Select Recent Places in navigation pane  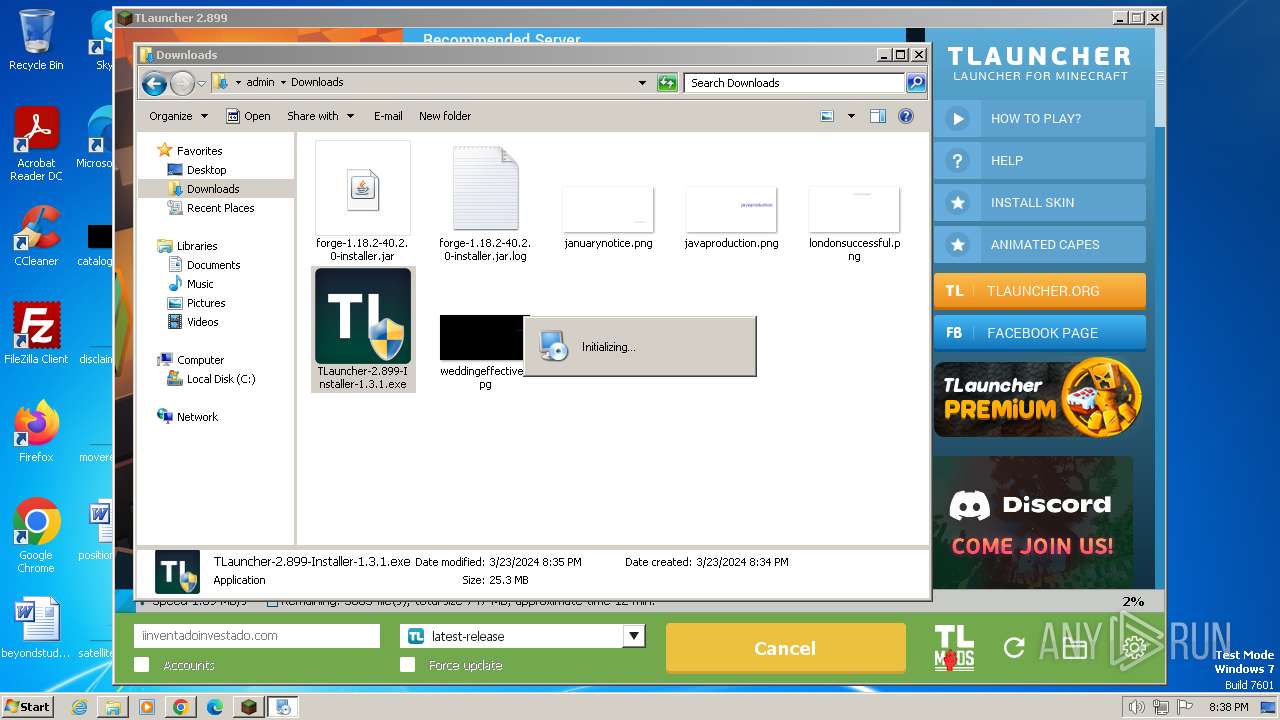pos(220,208)
